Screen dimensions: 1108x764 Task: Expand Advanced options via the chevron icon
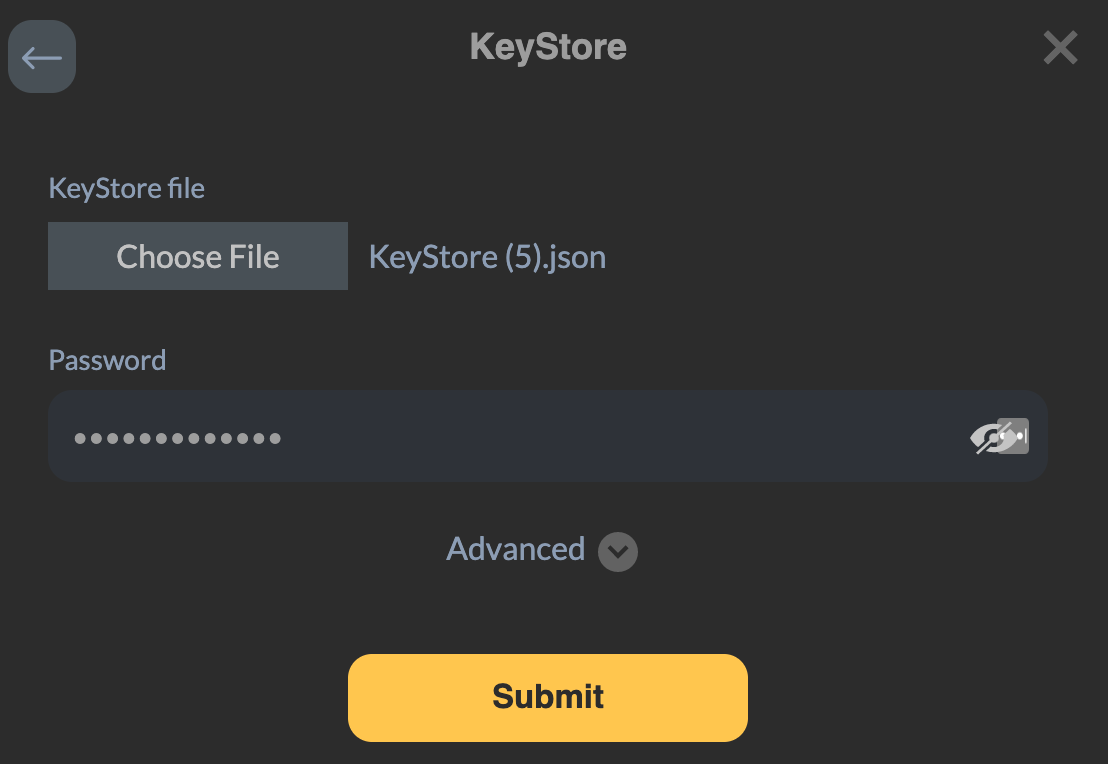tap(618, 551)
